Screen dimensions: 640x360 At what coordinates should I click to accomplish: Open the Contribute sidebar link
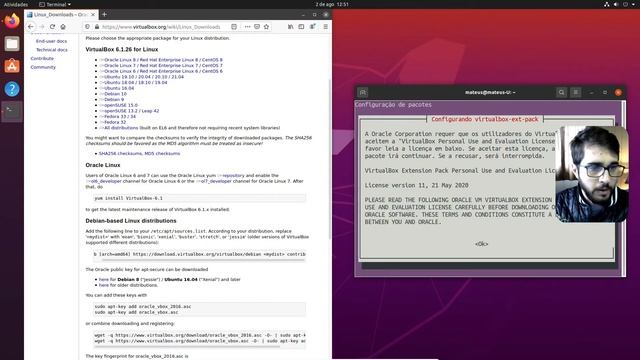point(42,58)
